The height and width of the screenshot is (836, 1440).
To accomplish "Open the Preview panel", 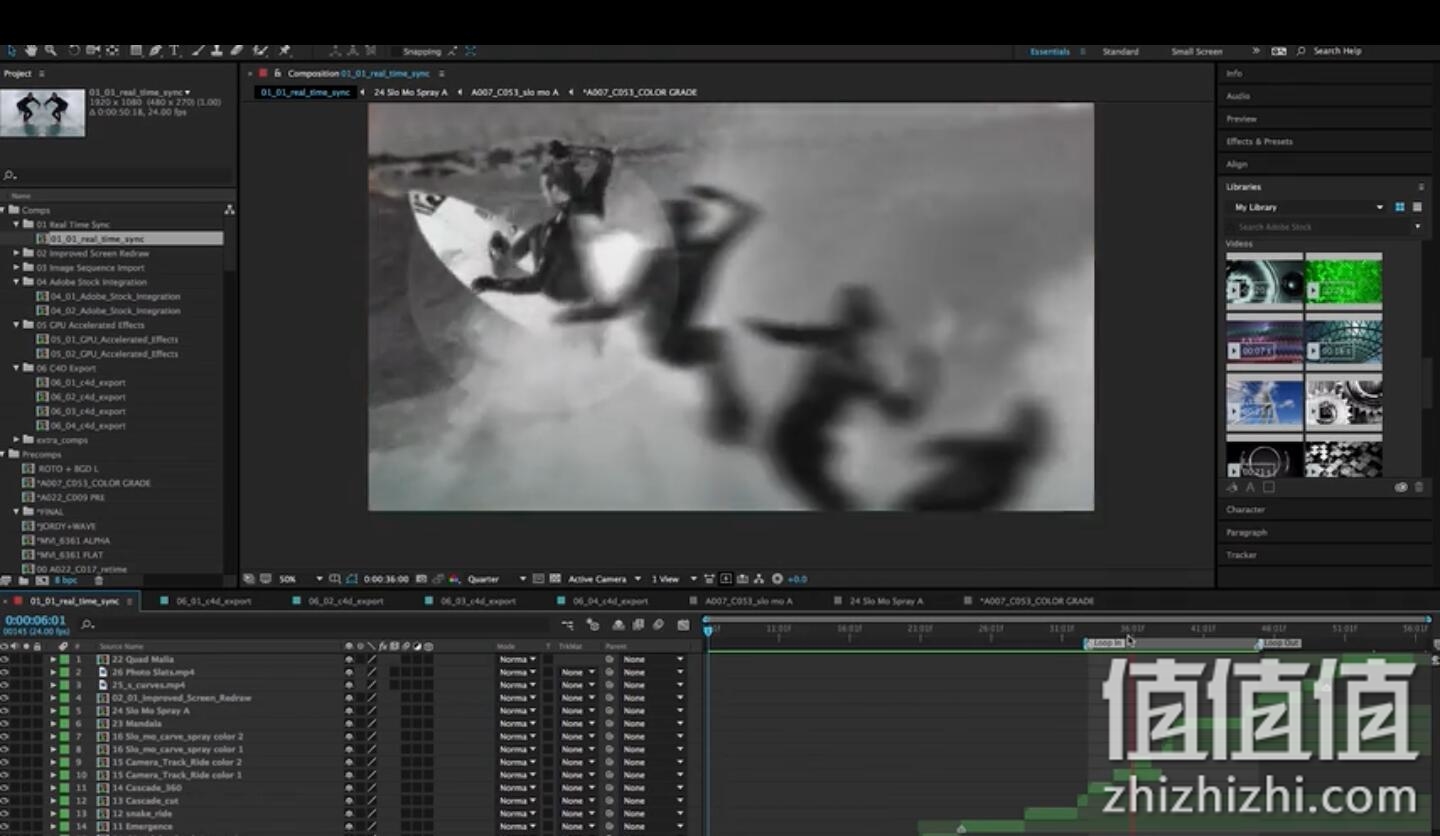I will pos(1241,119).
